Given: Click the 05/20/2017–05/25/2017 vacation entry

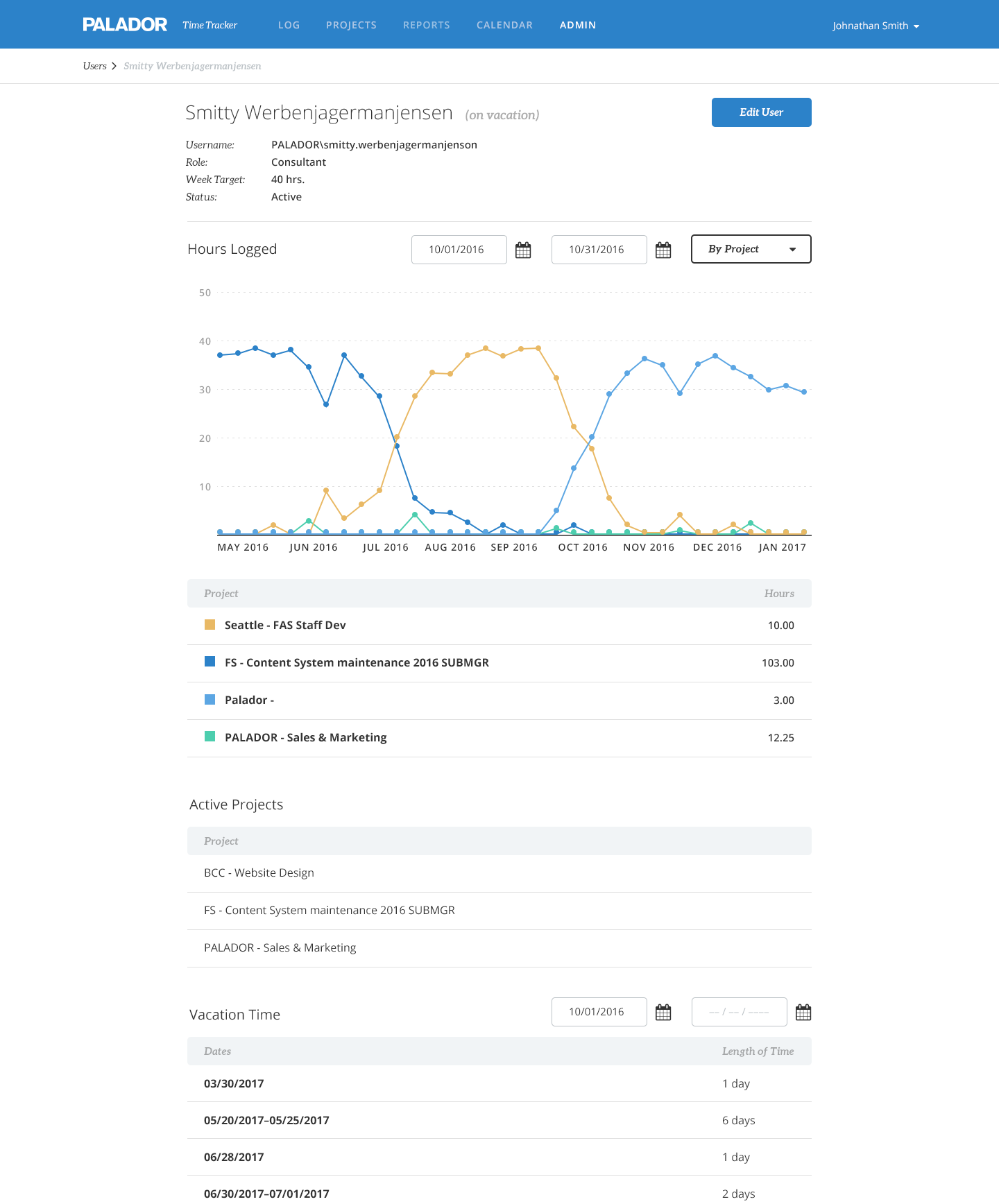Looking at the screenshot, I should click(266, 1120).
